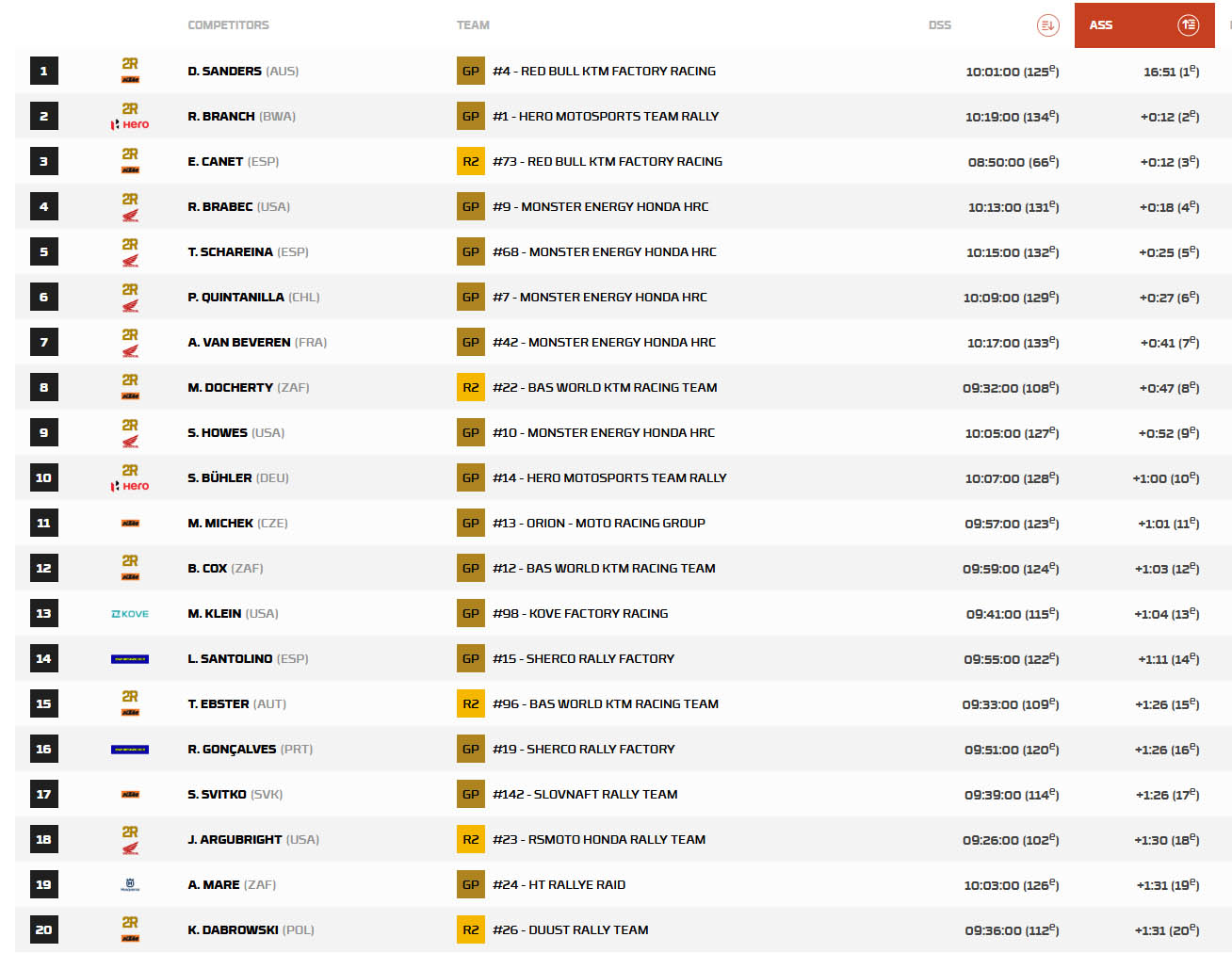Open competitor T. Schareina (ESP)
1232x953 pixels.
pyautogui.click(x=249, y=251)
